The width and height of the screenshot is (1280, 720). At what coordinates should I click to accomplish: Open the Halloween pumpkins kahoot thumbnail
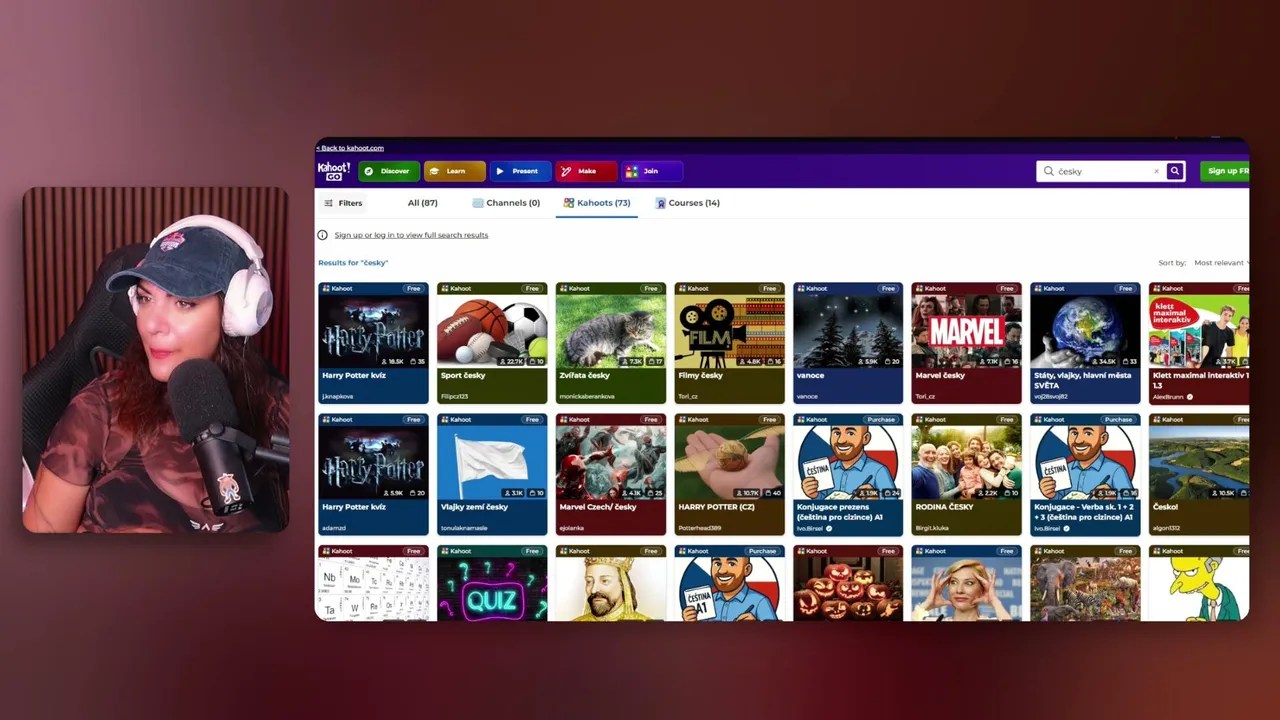pos(848,589)
